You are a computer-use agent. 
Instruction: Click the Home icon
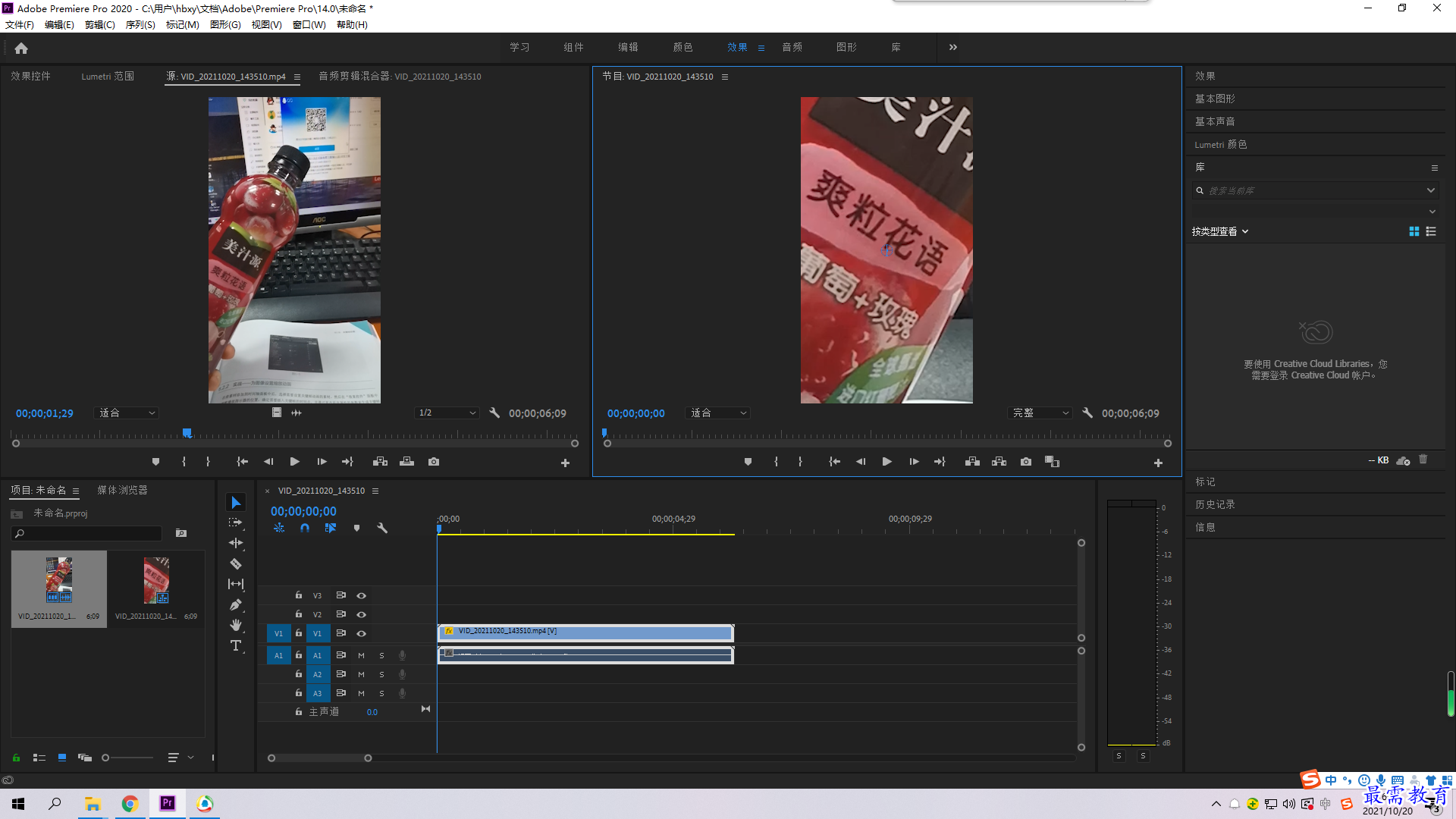(x=21, y=48)
